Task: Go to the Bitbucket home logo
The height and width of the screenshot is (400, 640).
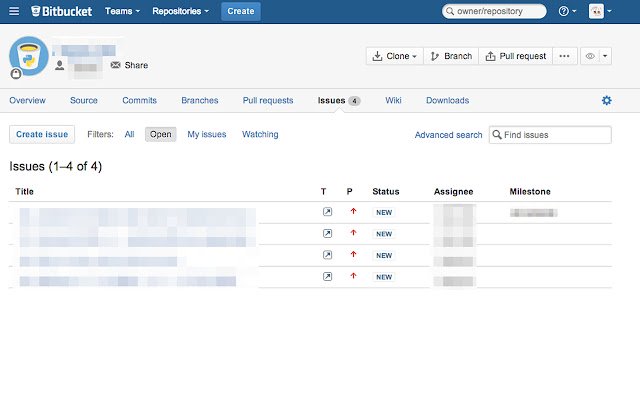Action: (x=62, y=11)
